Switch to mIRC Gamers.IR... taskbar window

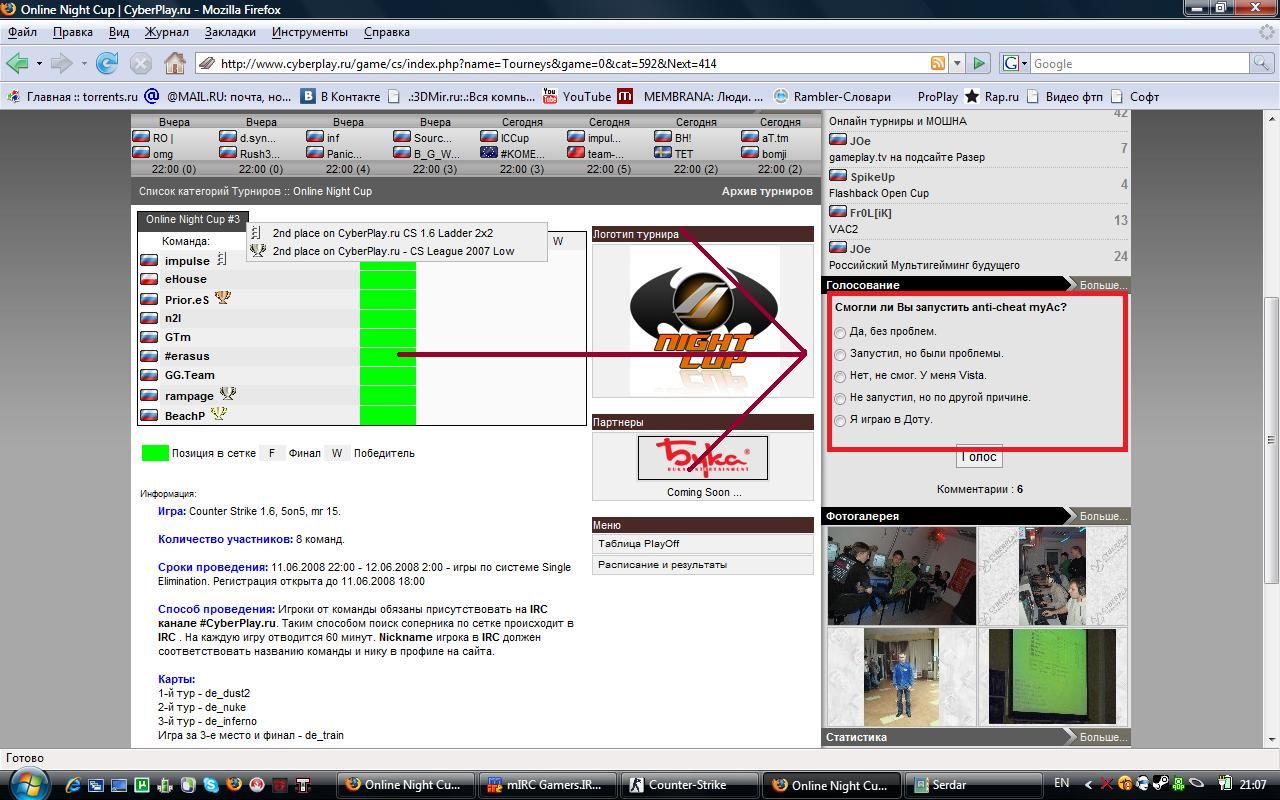(546, 785)
